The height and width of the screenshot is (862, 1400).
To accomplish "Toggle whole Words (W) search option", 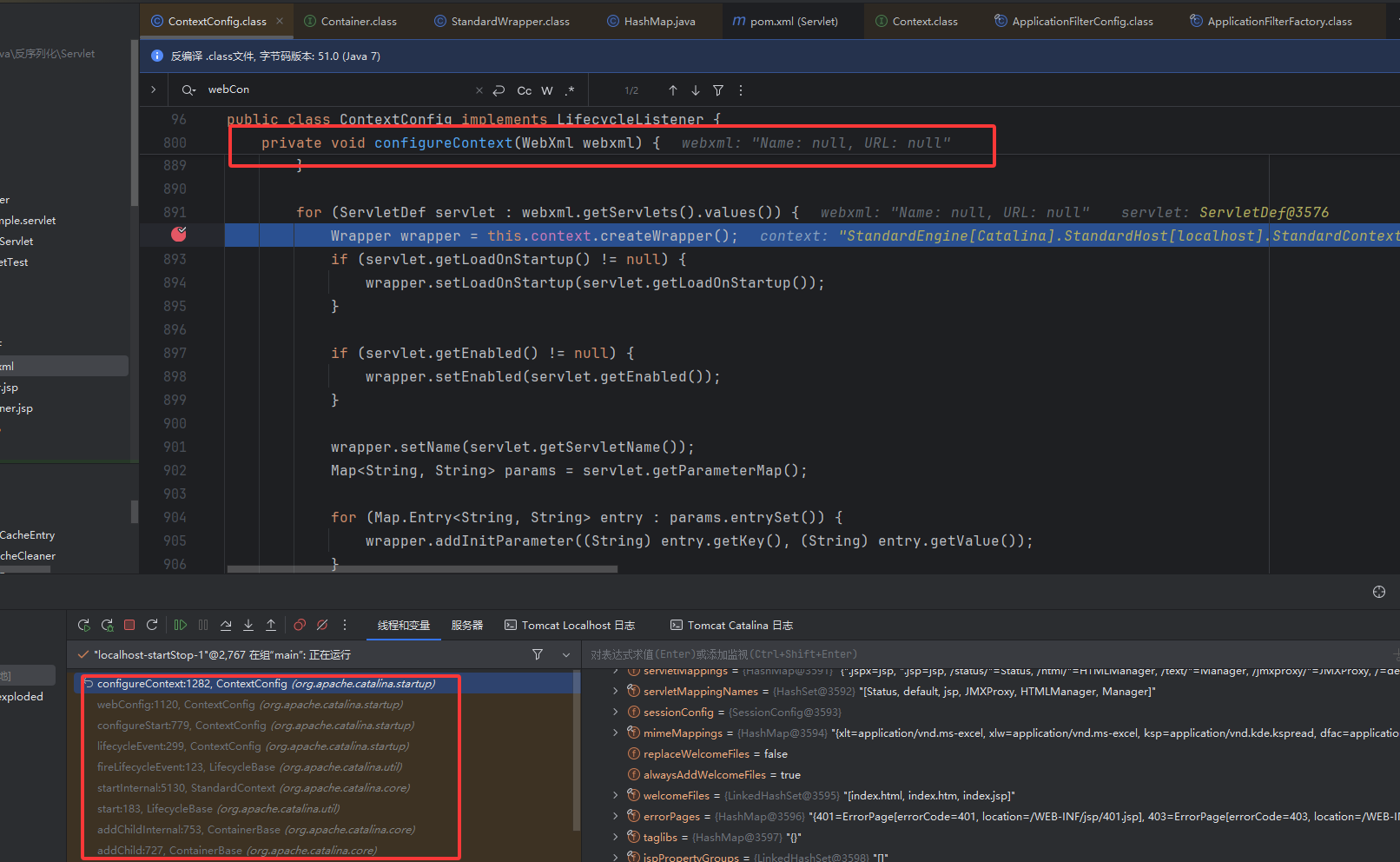I will tap(547, 90).
